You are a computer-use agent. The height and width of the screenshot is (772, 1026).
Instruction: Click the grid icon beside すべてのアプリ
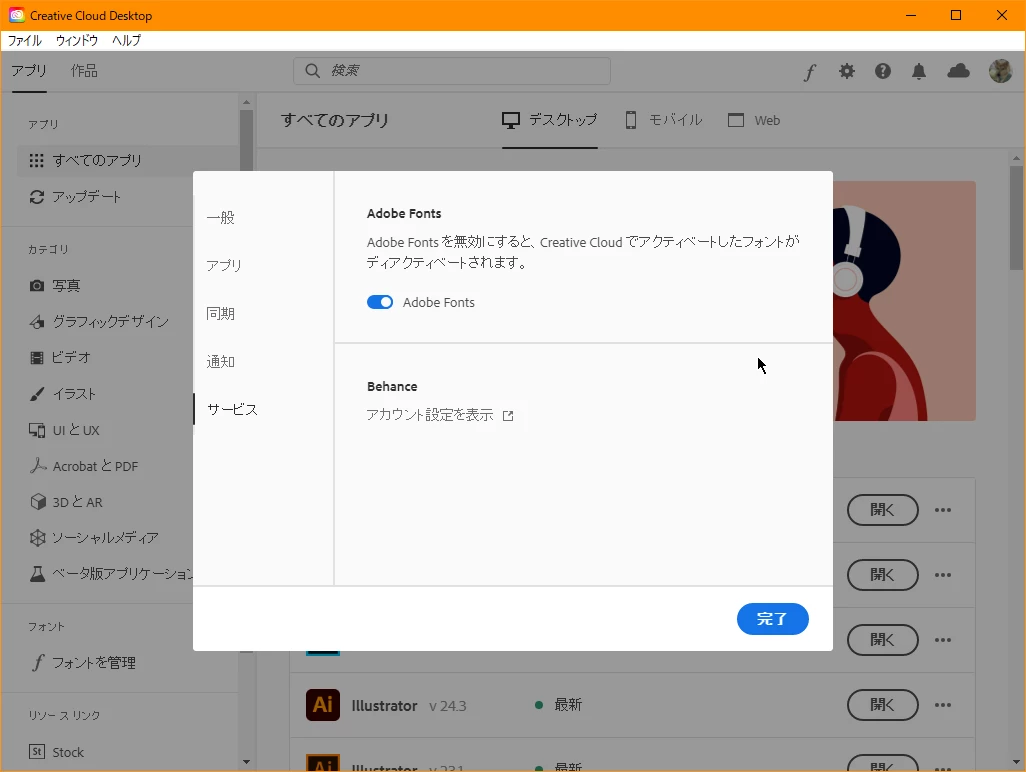37,160
